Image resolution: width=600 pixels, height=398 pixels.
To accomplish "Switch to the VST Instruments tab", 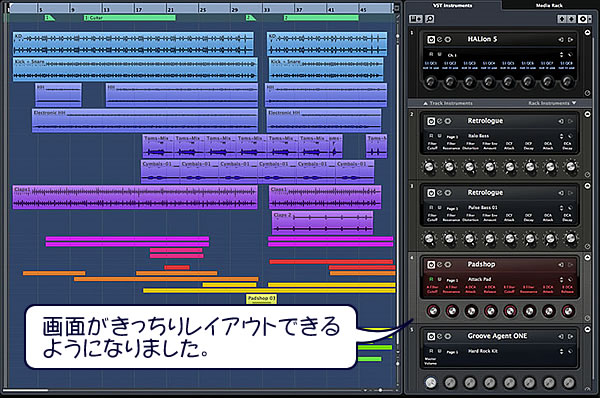I will pyautogui.click(x=452, y=5).
